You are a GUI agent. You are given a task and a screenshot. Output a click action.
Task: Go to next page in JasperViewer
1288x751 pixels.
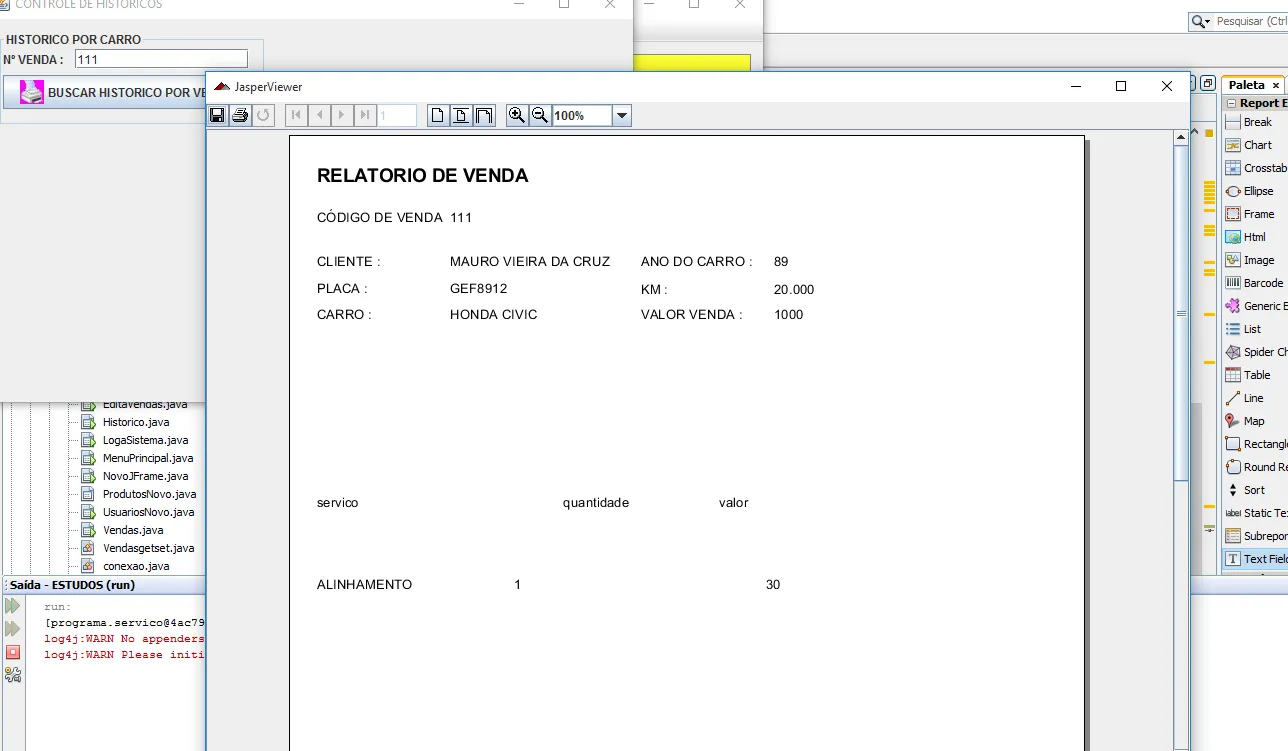pos(342,115)
